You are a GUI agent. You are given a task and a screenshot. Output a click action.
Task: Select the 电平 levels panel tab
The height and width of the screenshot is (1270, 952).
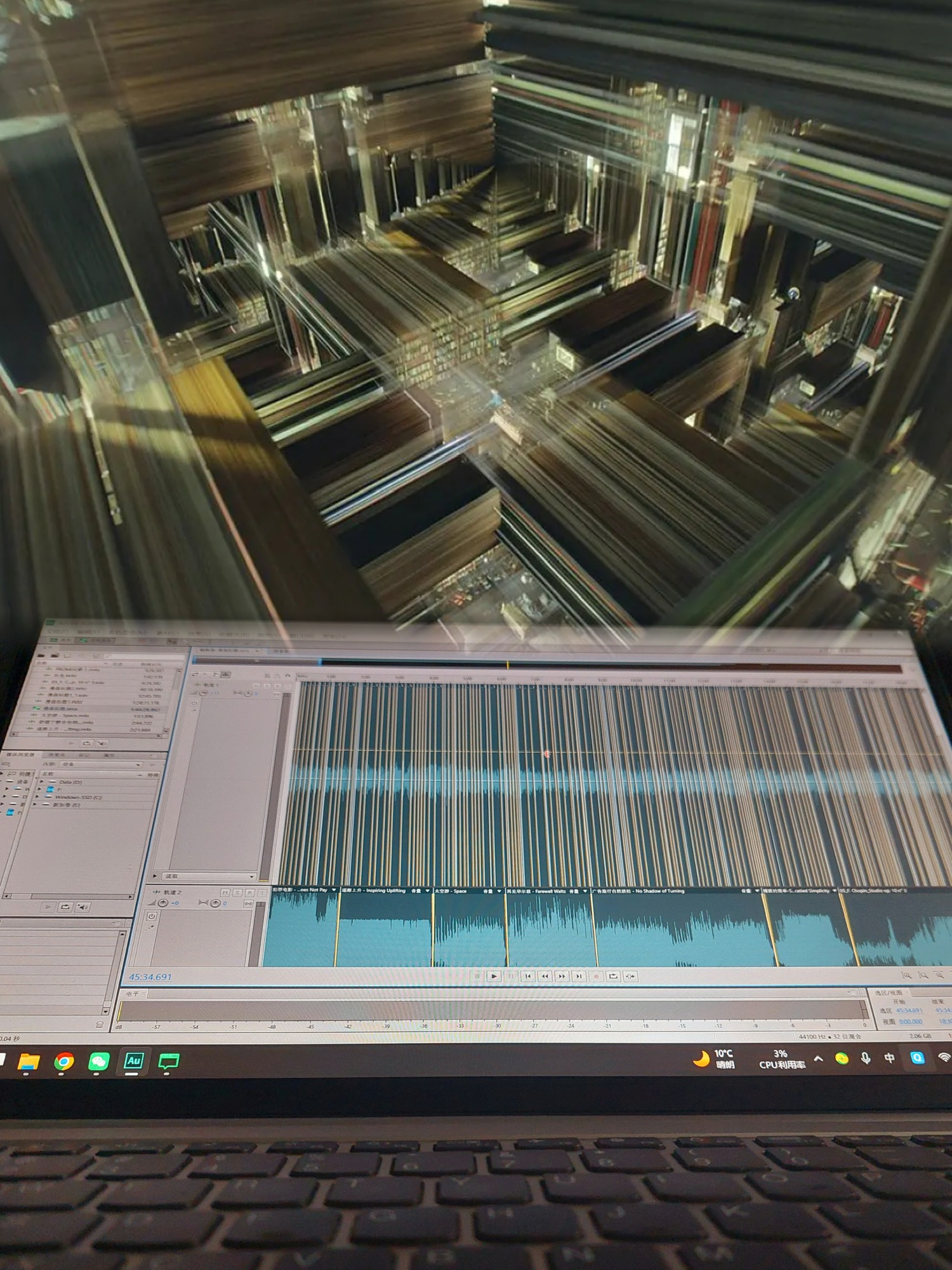click(x=132, y=994)
